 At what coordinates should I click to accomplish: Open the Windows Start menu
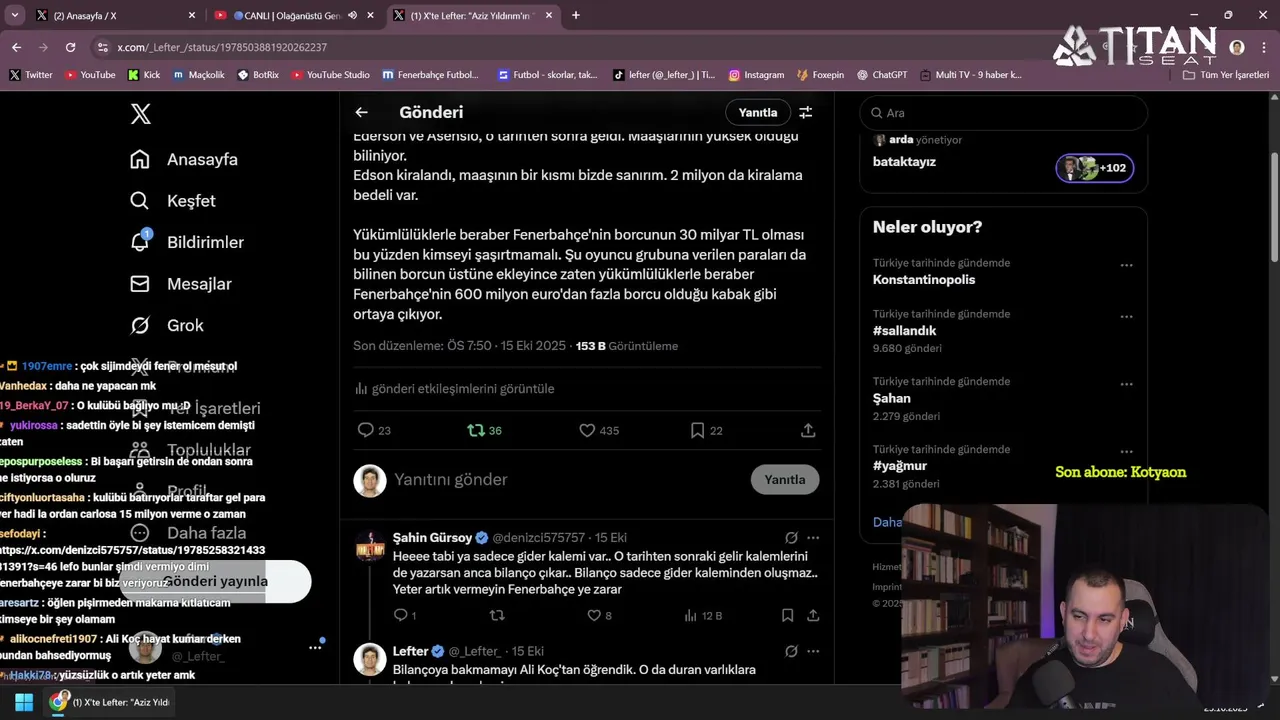[x=24, y=702]
